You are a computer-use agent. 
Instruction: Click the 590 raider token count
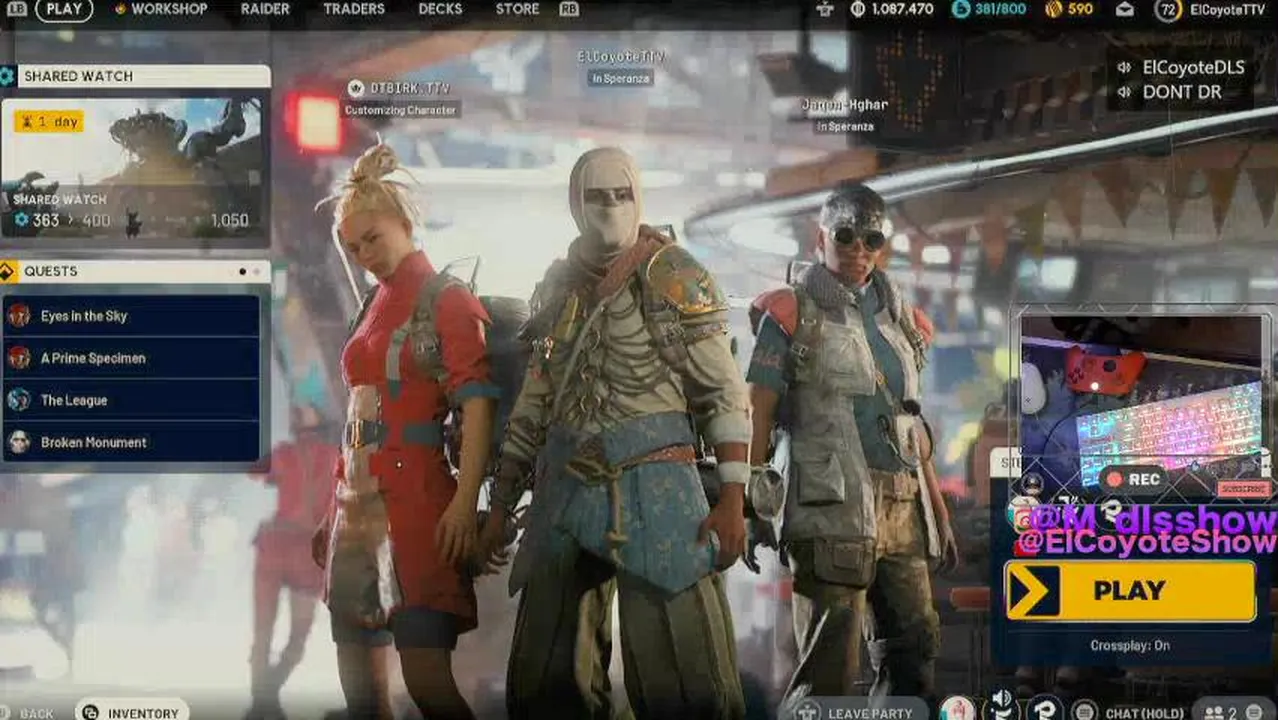pos(1080,9)
